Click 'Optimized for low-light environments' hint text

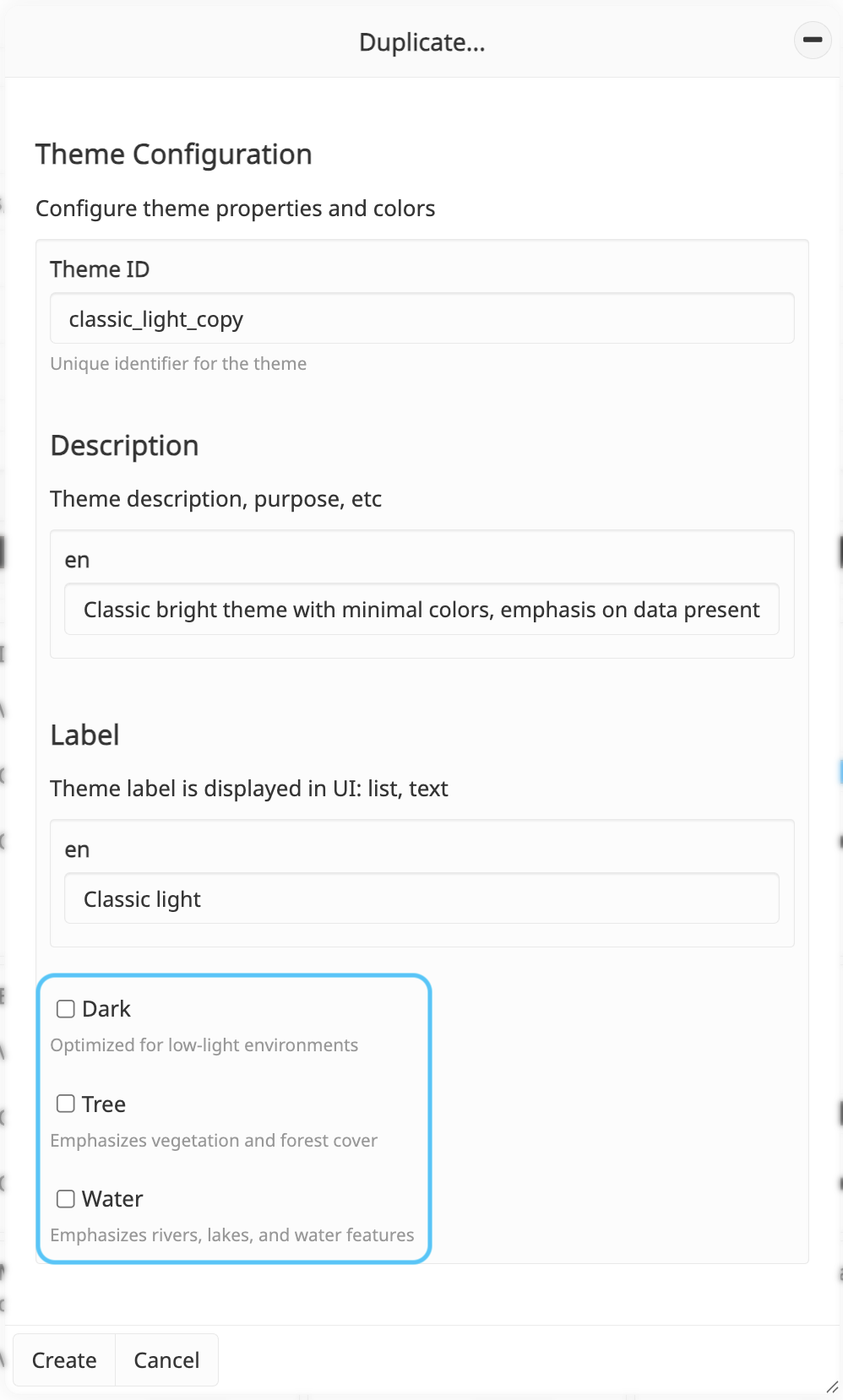pyautogui.click(x=204, y=1045)
